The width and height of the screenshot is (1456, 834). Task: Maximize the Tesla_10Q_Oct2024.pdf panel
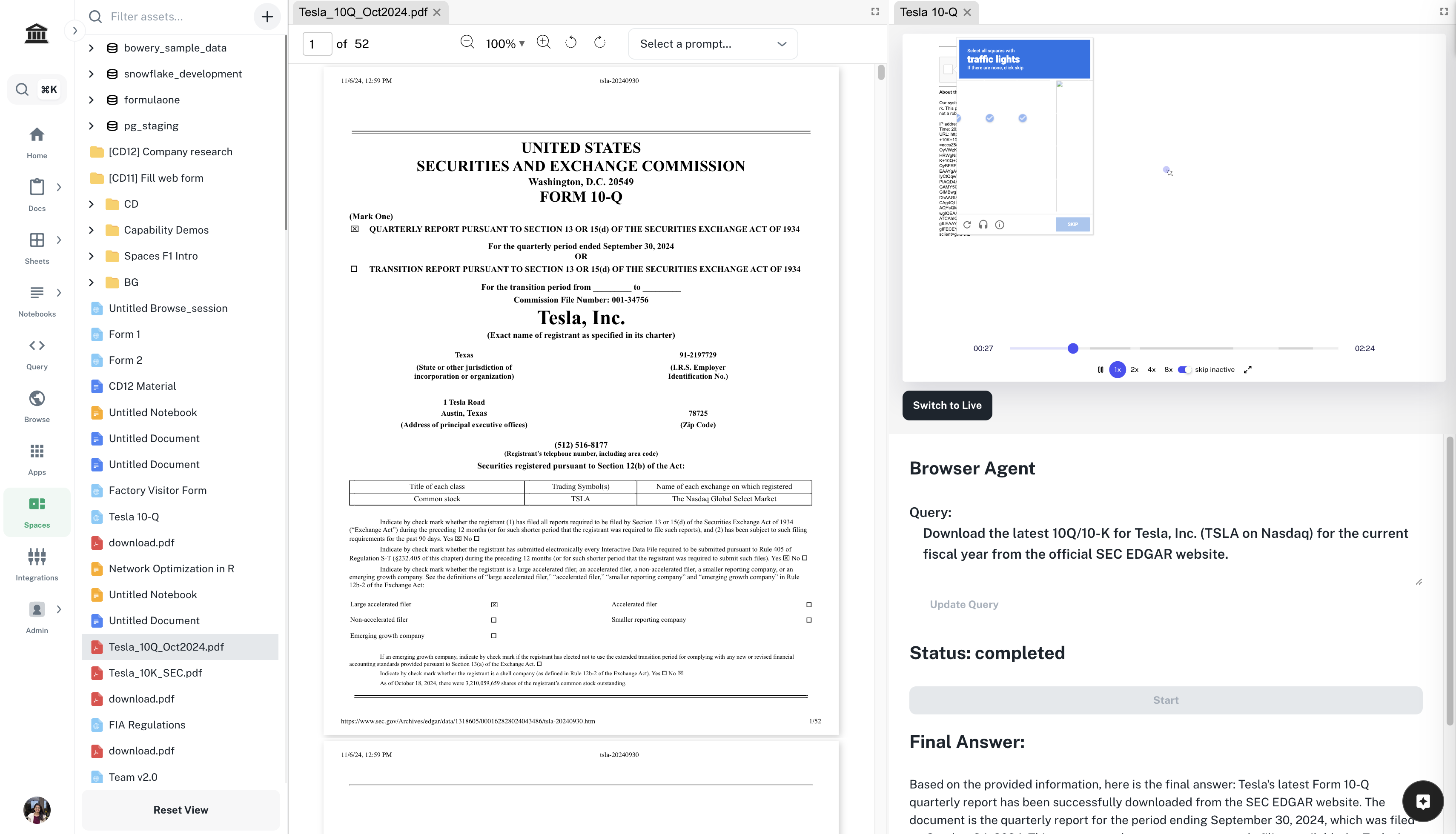(875, 11)
